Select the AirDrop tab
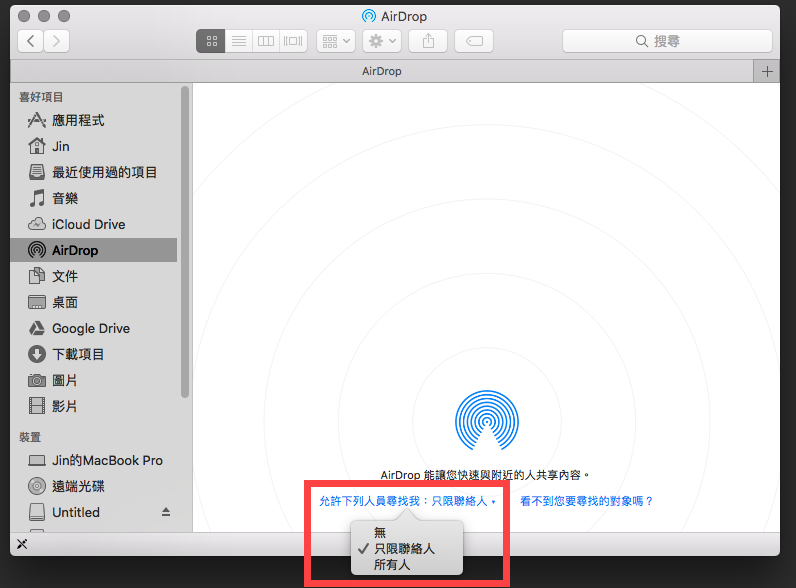796x588 pixels. click(382, 72)
